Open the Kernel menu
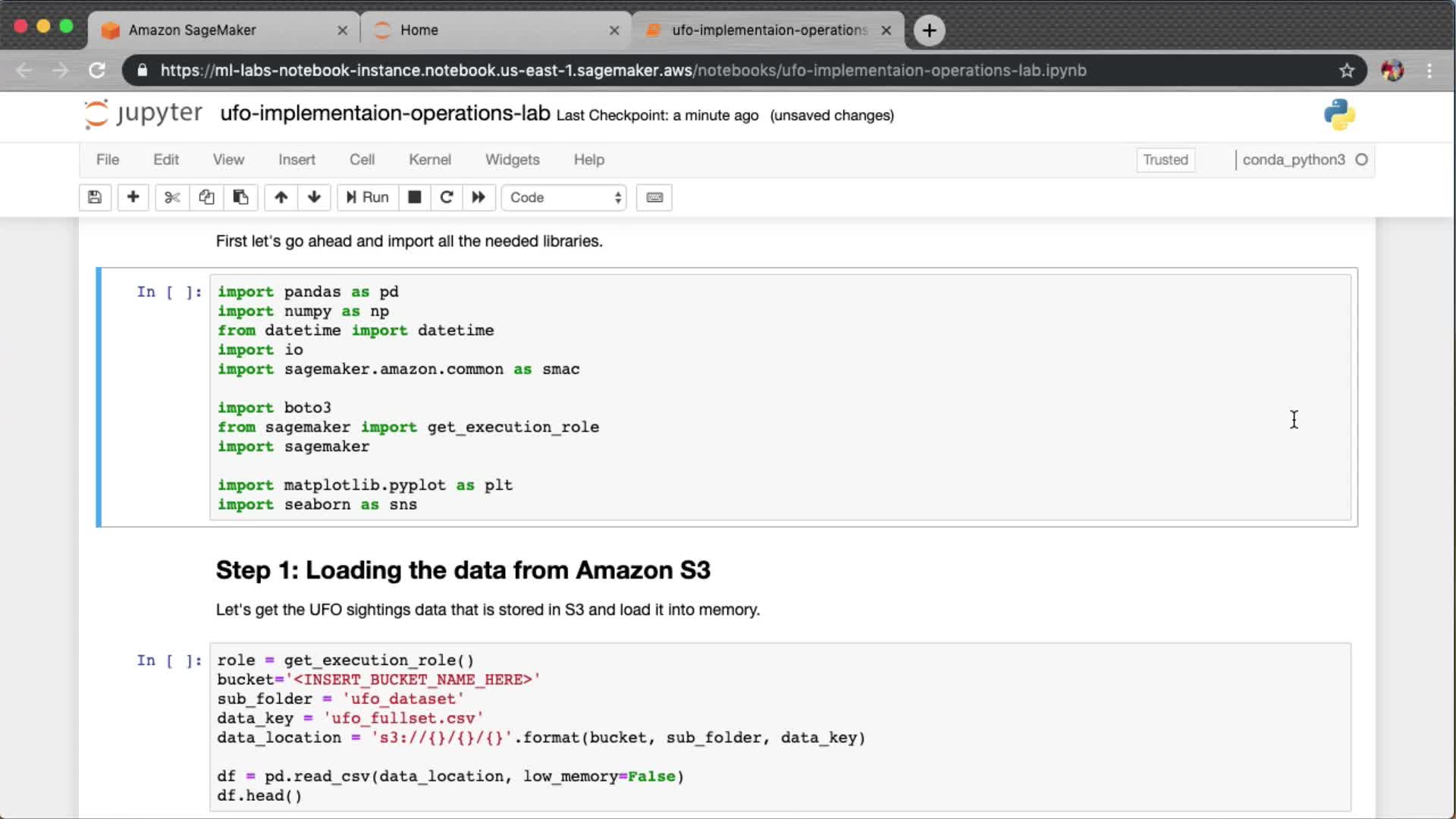Viewport: 1456px width, 819px height. pos(429,160)
